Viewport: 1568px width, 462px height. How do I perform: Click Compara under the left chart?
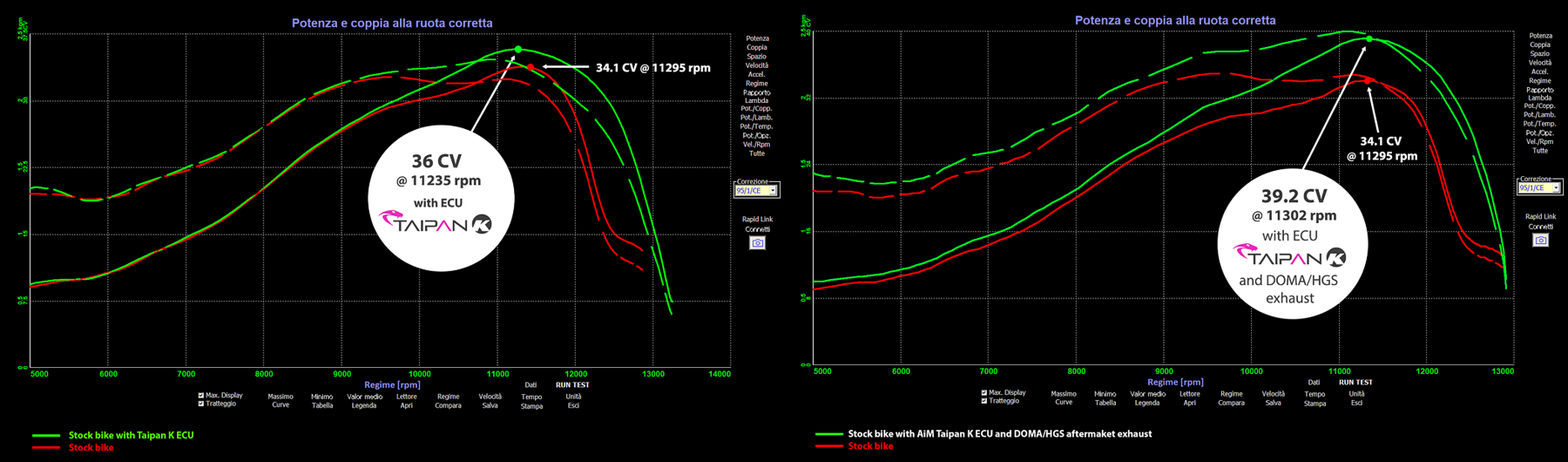click(448, 405)
